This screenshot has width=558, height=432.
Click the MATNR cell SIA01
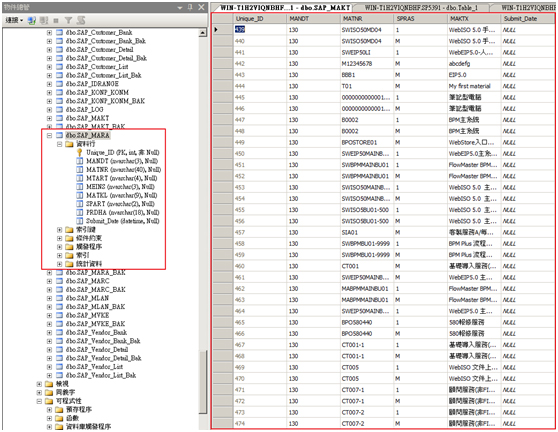[x=367, y=232]
